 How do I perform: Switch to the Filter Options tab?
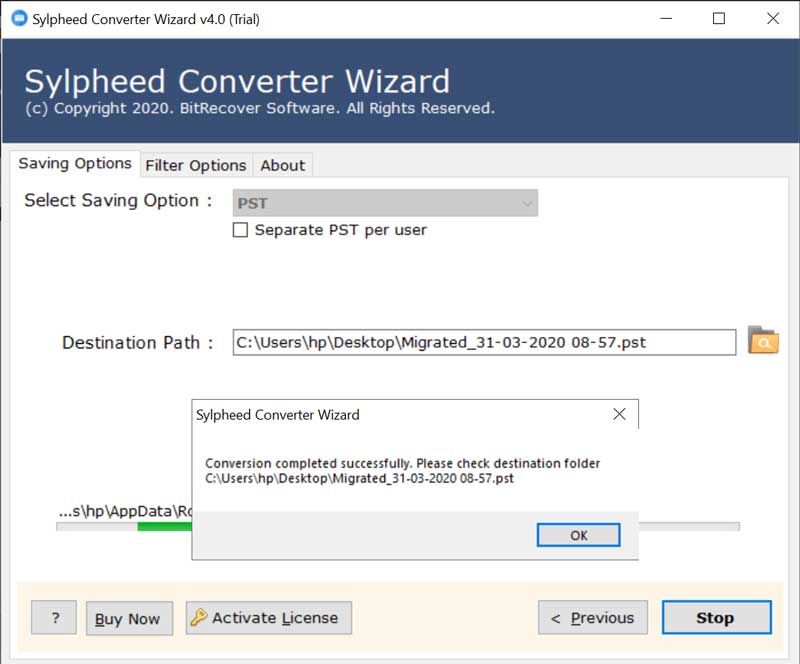click(196, 165)
